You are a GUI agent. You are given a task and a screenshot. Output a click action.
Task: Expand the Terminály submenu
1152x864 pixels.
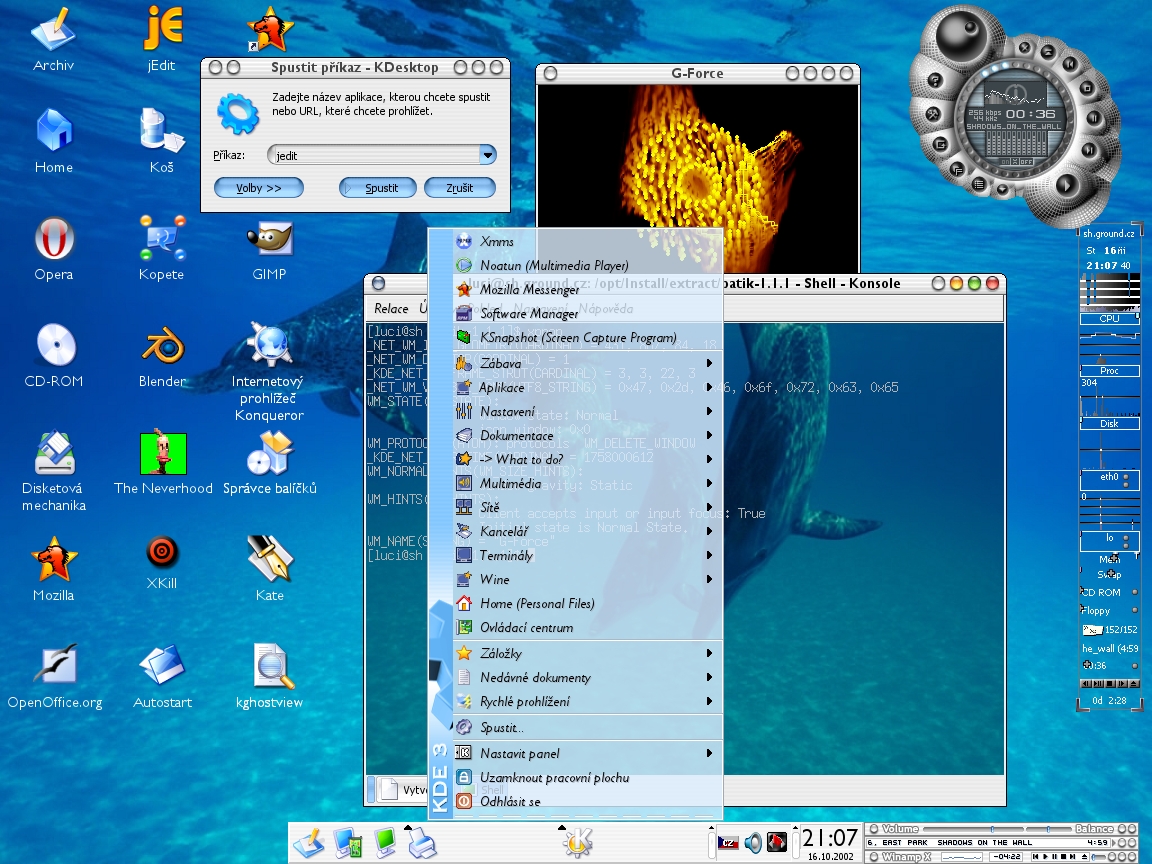(588, 555)
